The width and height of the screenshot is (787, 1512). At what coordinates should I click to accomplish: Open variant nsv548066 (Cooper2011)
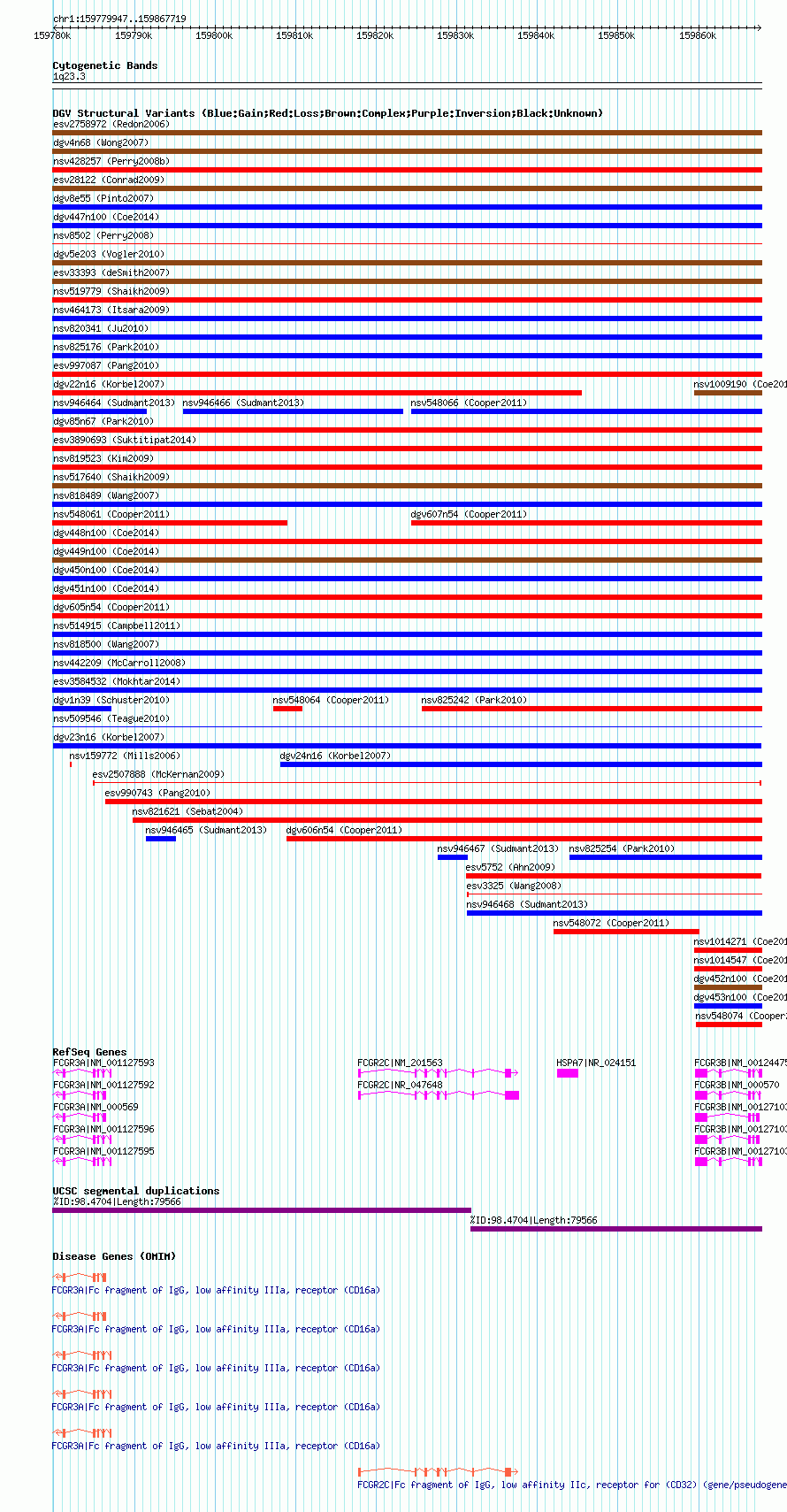469,403
